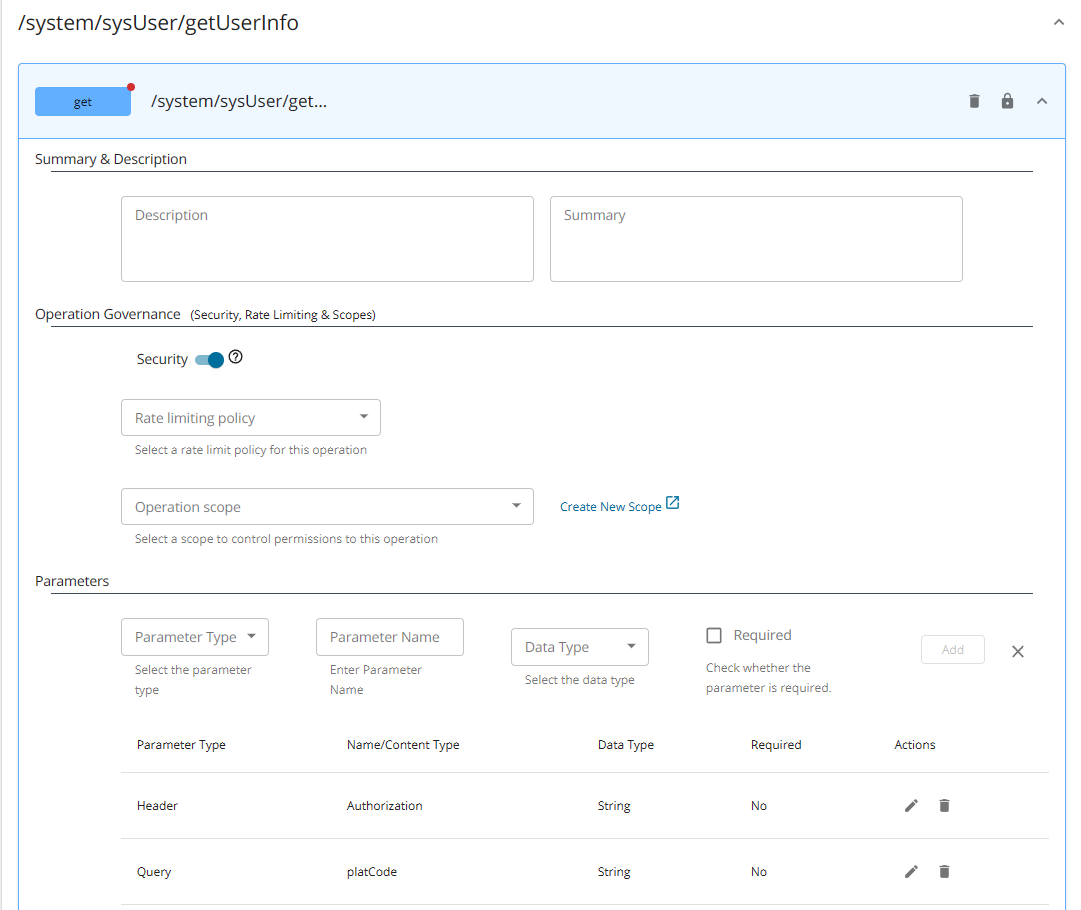Edit the Authorization header parameter
Viewport: 1081px width, 910px height.
pos(911,805)
